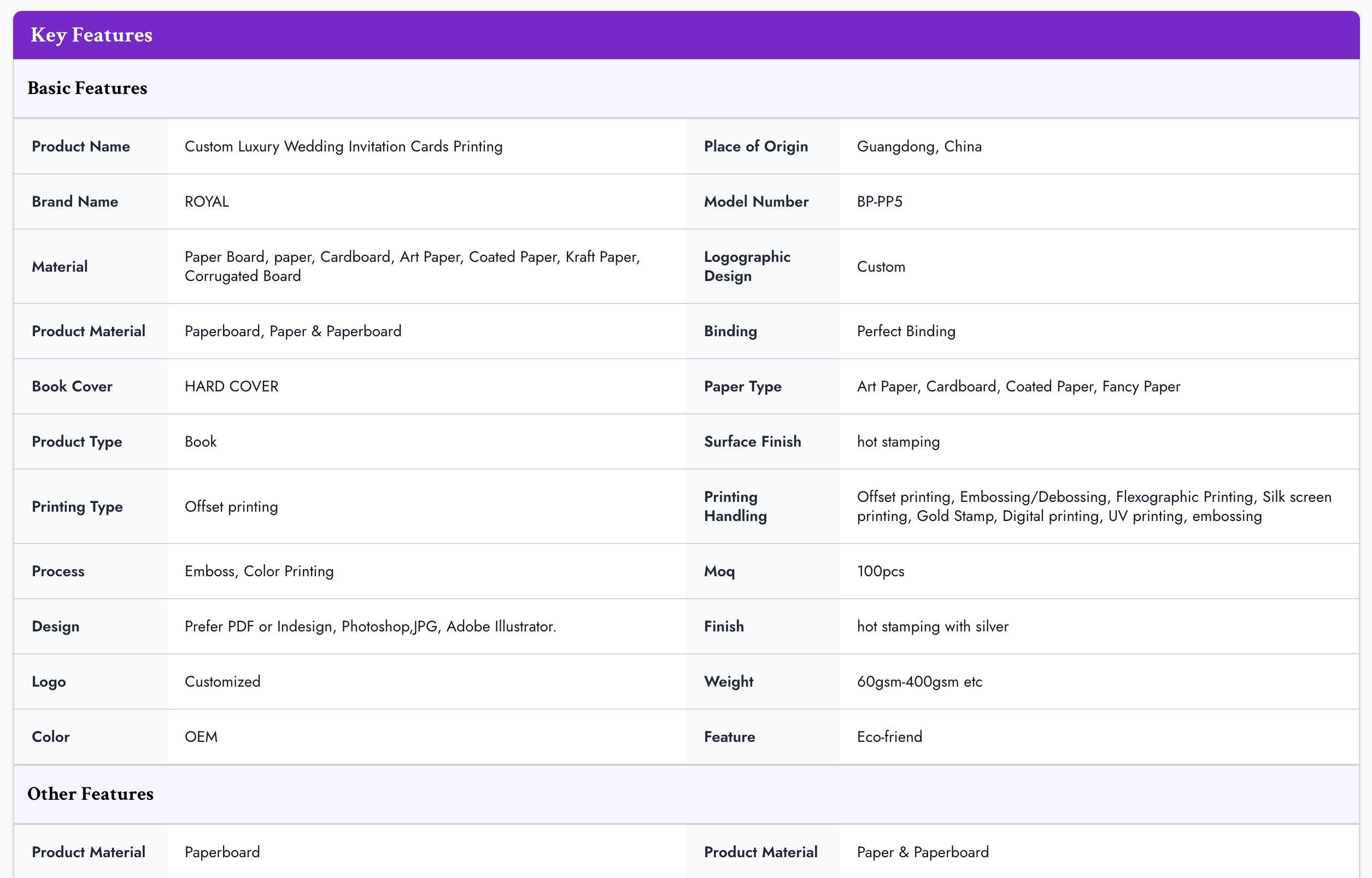The width and height of the screenshot is (1372, 878).
Task: Click the Basic Features section heading
Action: 87,89
